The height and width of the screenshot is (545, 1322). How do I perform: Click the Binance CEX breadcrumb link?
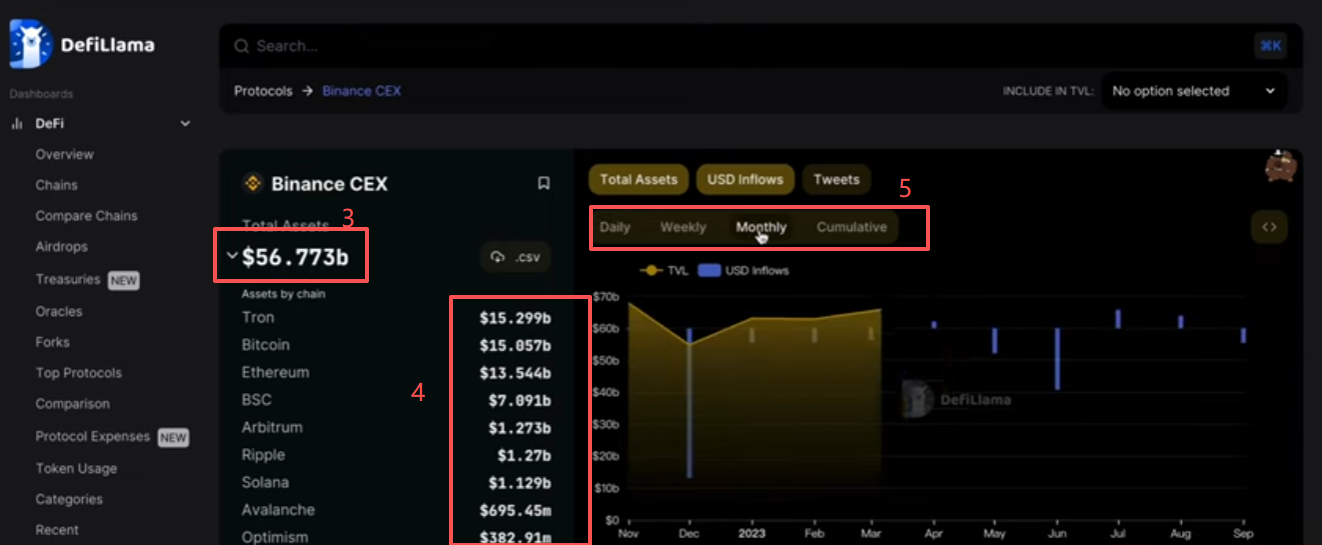tap(361, 91)
